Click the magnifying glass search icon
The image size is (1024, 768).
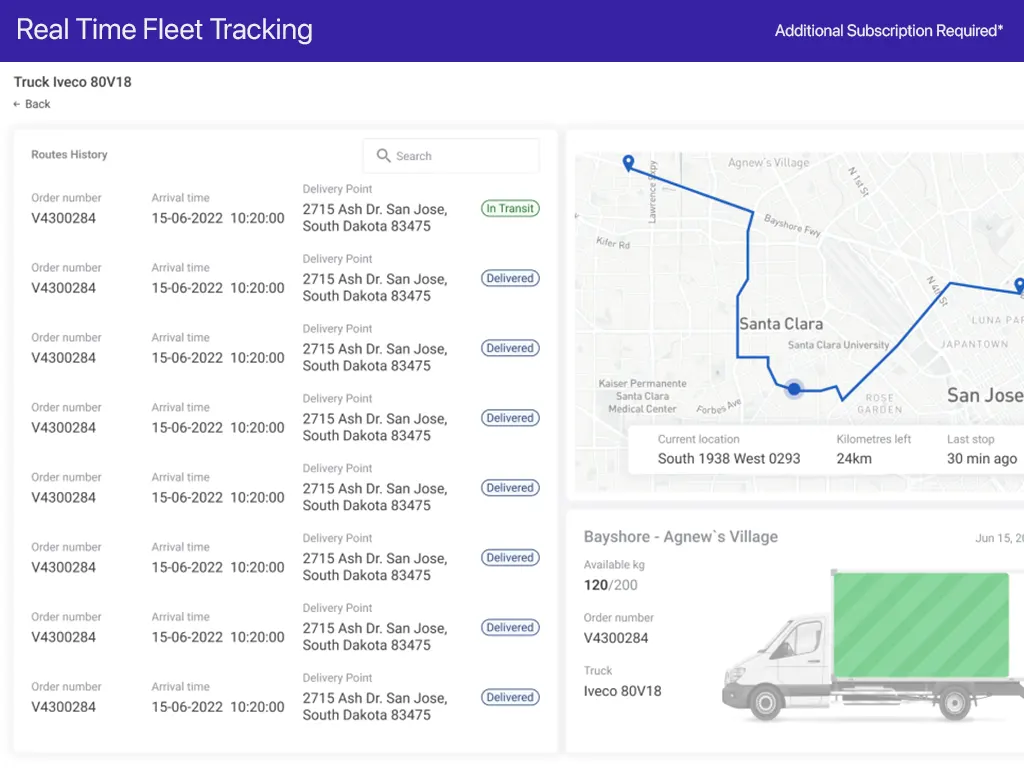tap(383, 156)
